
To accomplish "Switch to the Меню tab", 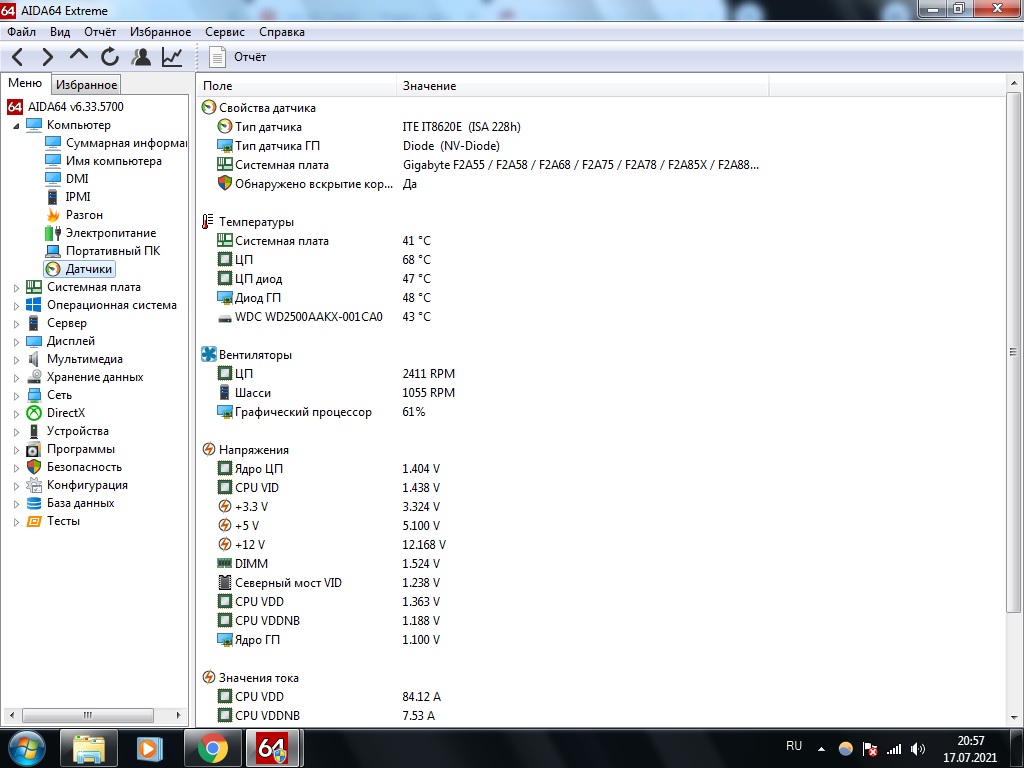I will pyautogui.click(x=25, y=84).
